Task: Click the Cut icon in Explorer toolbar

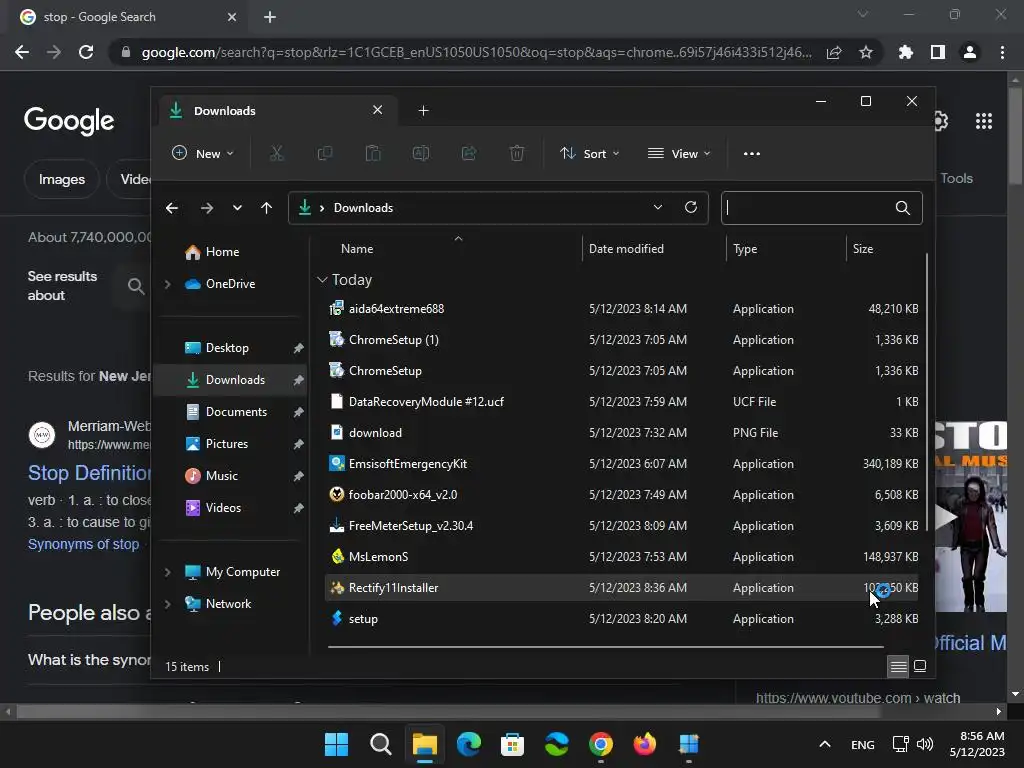Action: pos(277,153)
